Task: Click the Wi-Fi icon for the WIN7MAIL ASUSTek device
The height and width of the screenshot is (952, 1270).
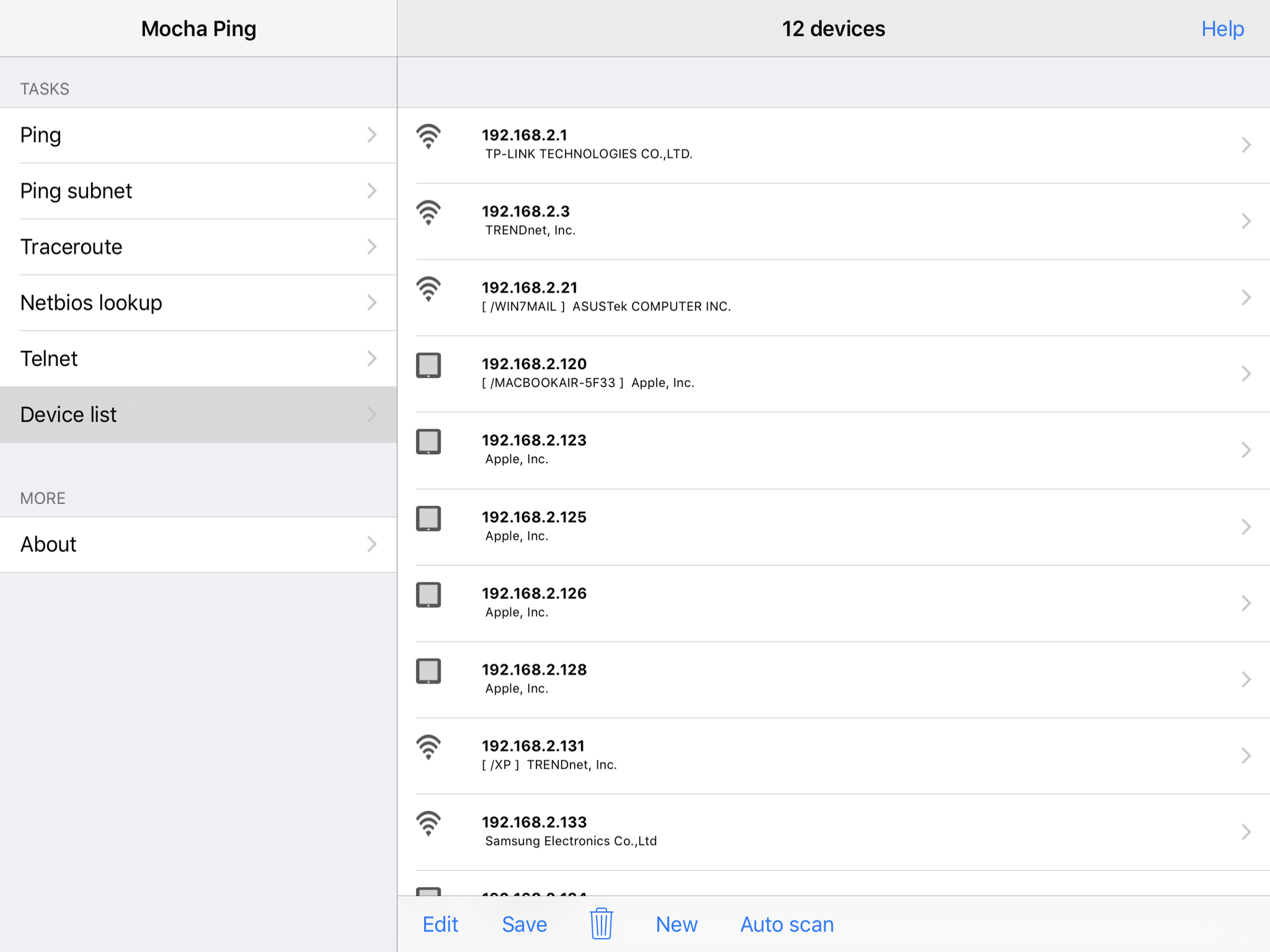Action: coord(428,290)
